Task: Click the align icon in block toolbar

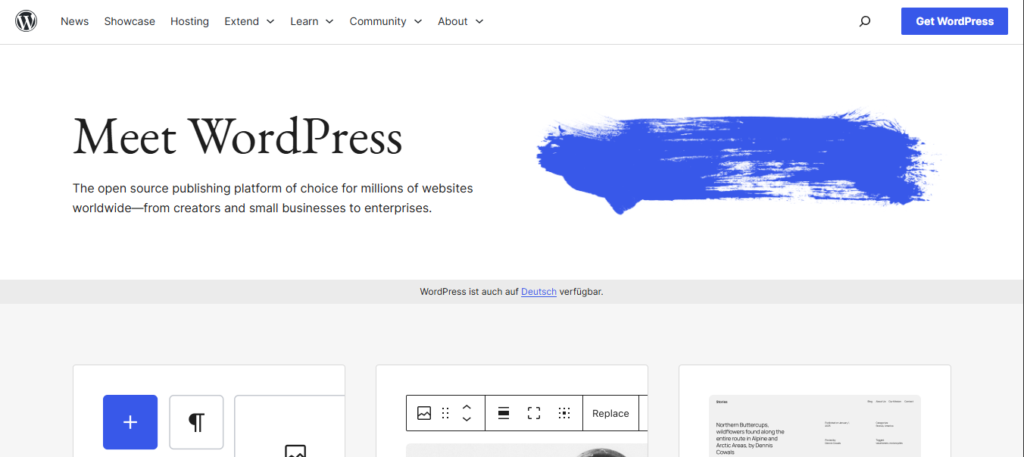Action: [x=504, y=413]
